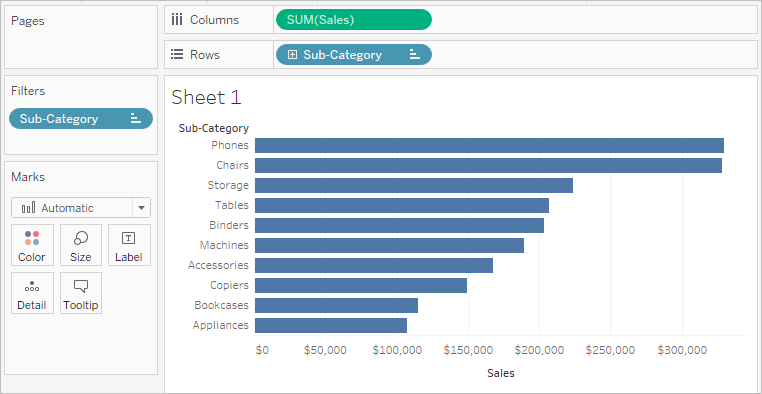Screen dimensions: 762x394
Task: Open the Automatic mark type dropdown
Action: [x=141, y=208]
